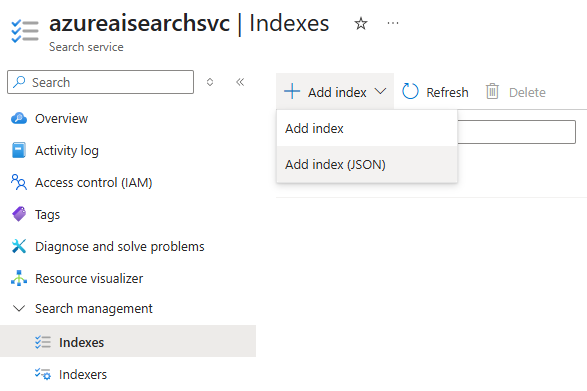Viewport: 587px width, 391px height.
Task: Click the Activity log book icon
Action: 19,150
